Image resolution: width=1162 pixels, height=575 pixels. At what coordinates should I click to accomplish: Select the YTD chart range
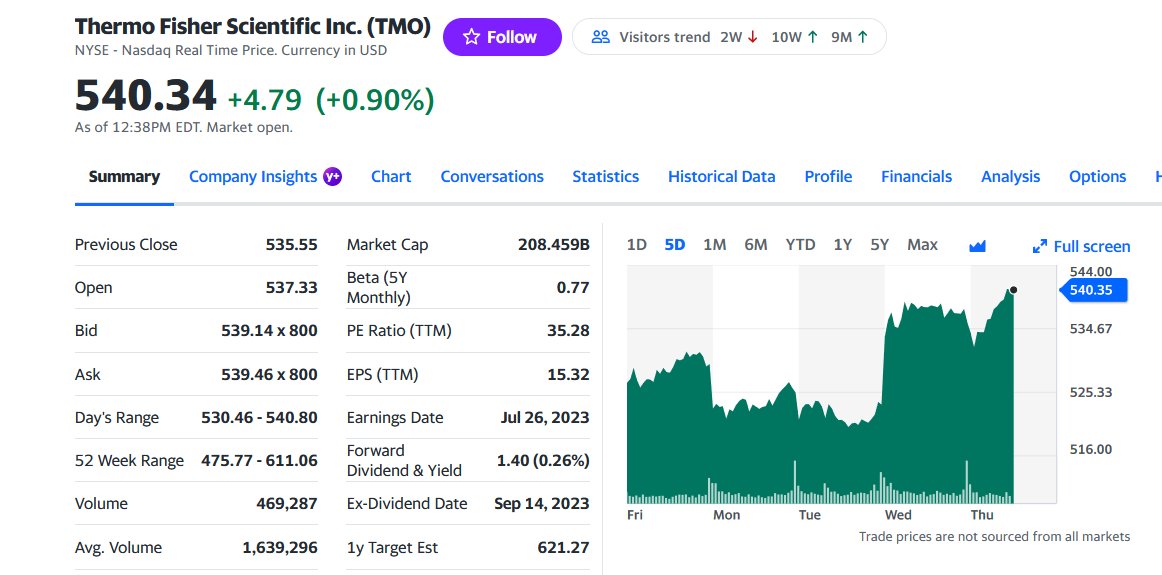click(800, 245)
